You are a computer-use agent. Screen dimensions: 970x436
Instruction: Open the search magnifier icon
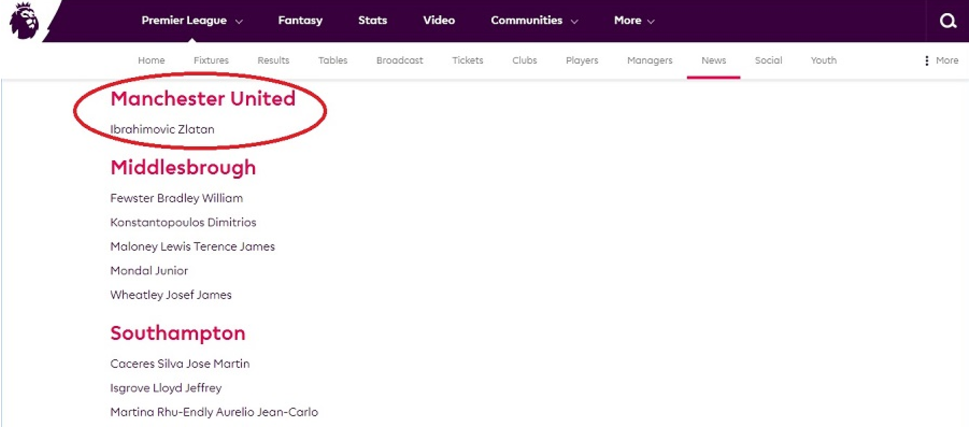947,21
